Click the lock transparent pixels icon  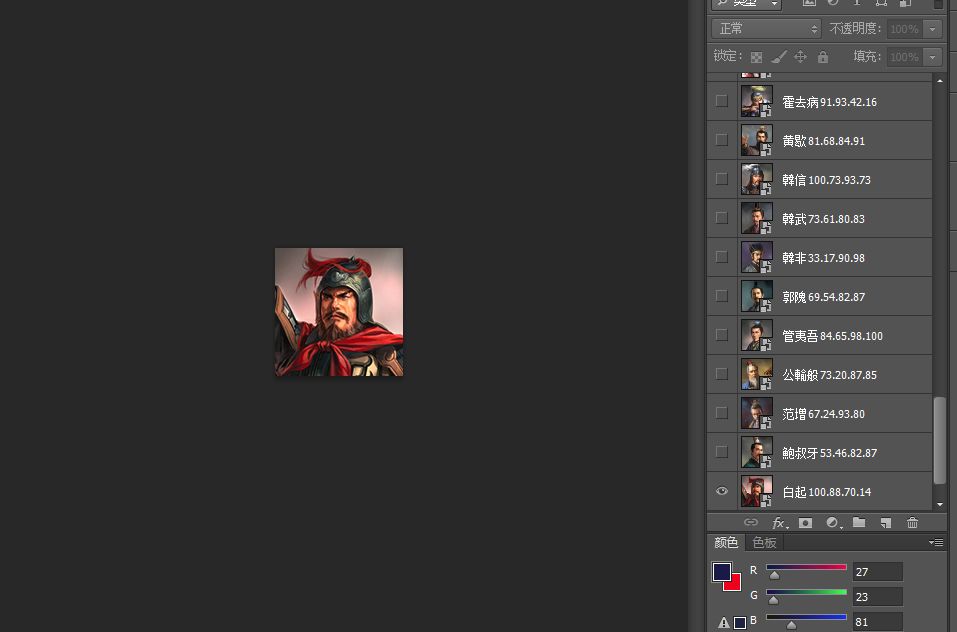756,57
